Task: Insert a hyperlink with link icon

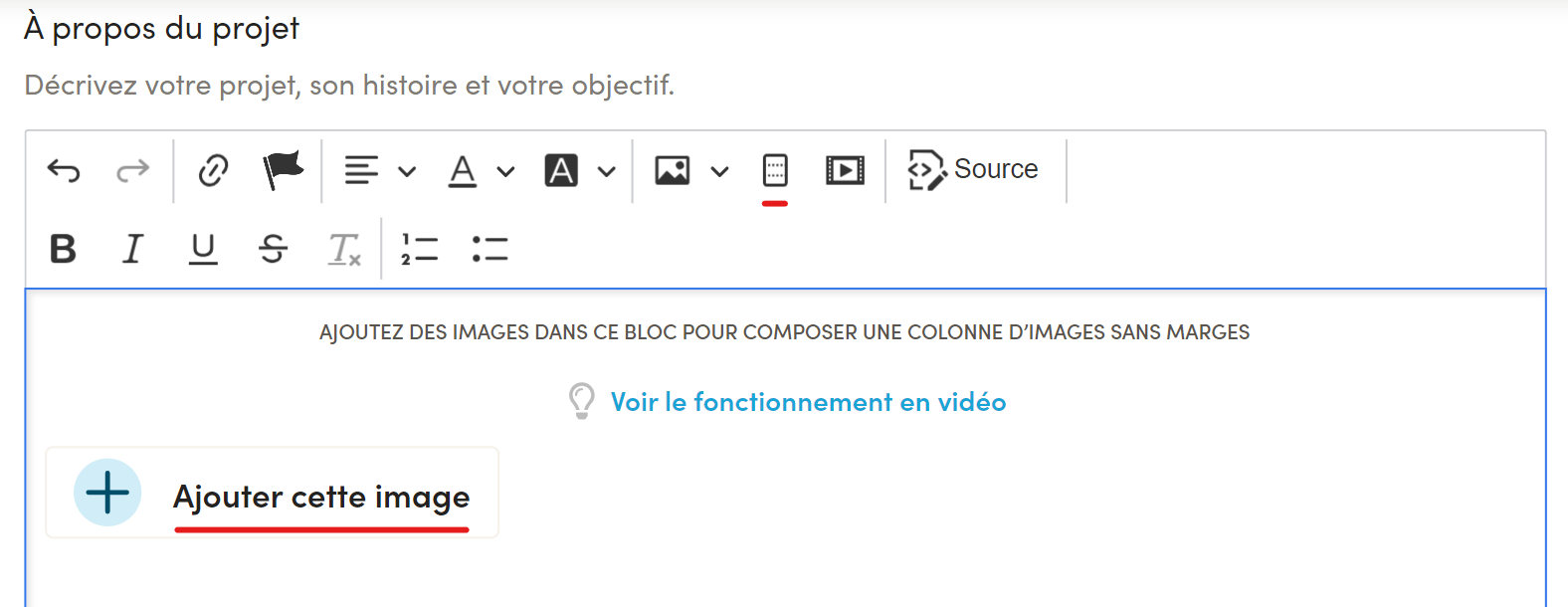Action: [x=213, y=171]
